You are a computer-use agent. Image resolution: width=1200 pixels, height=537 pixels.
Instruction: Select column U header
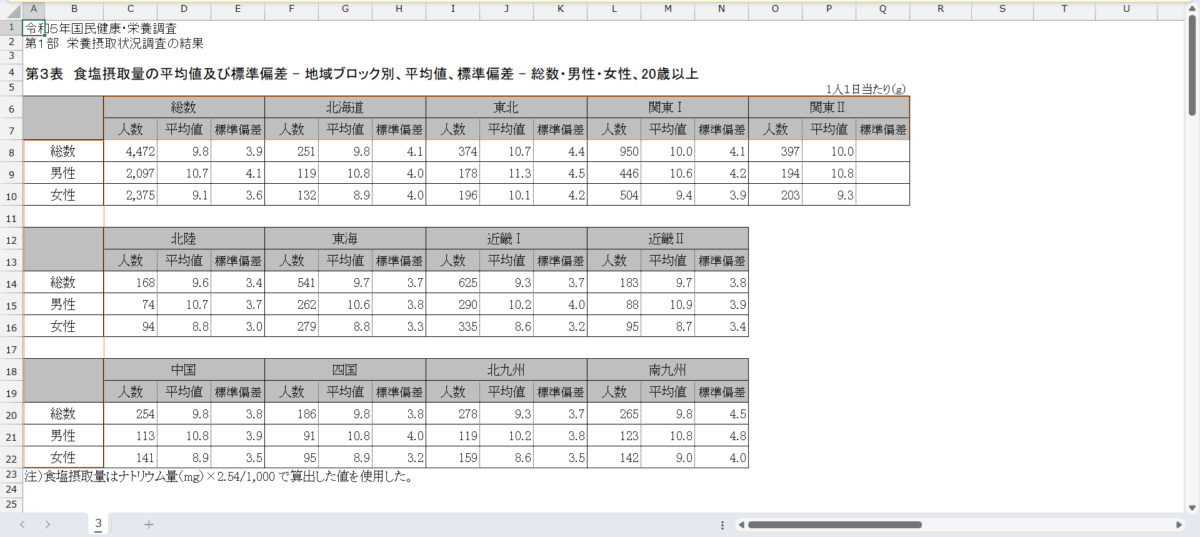point(1126,9)
